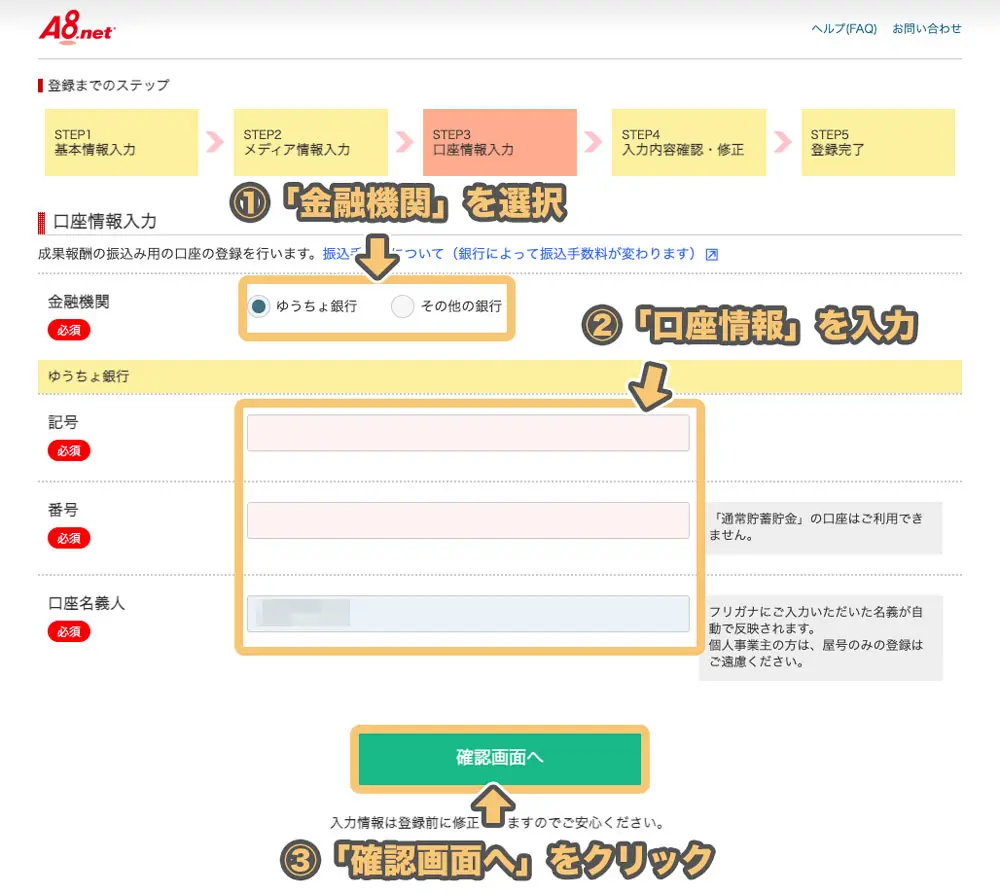Click the 通常貯蓄貯金 note text
1000x893 pixels.
coord(816,527)
